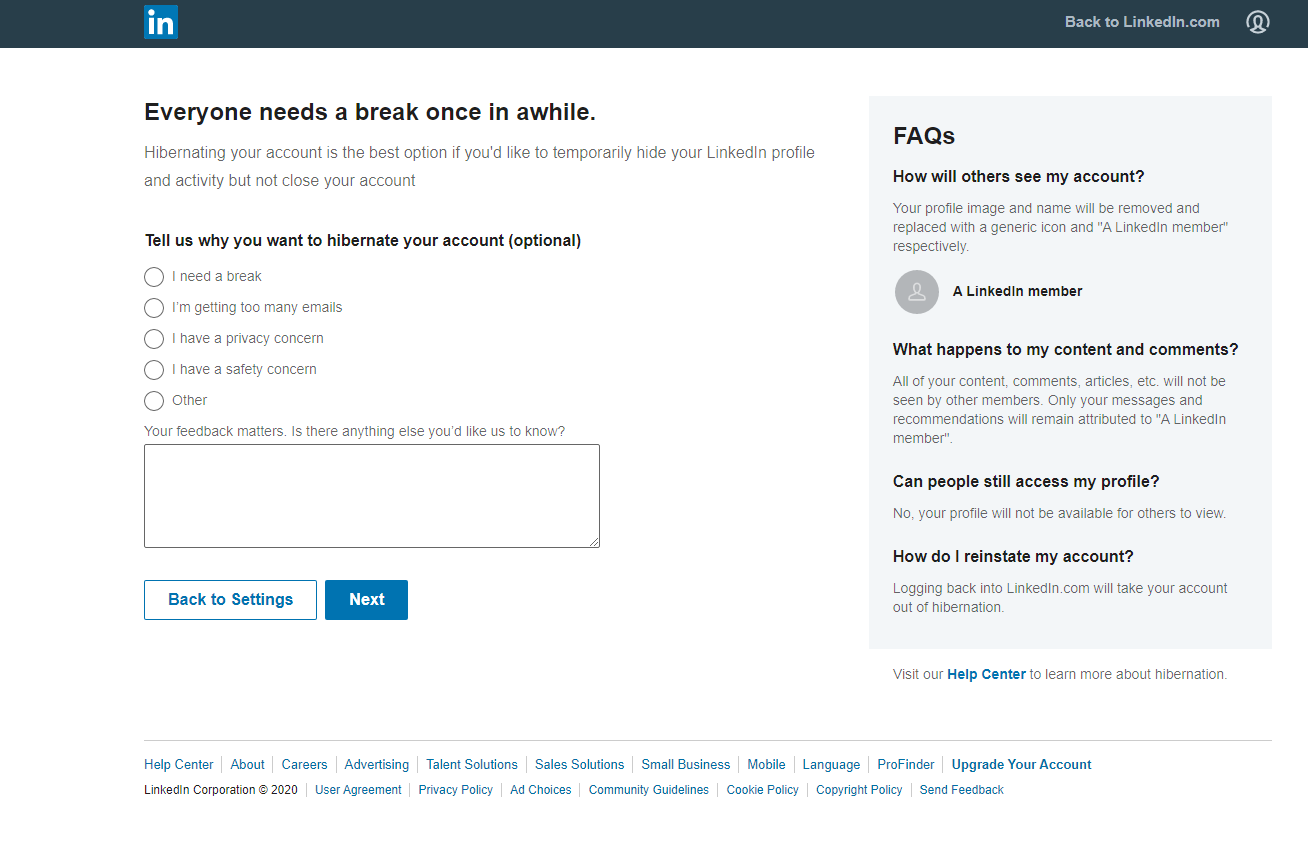Screen dimensions: 1308x844
Task: Open the Copyright Policy link
Action: [859, 790]
